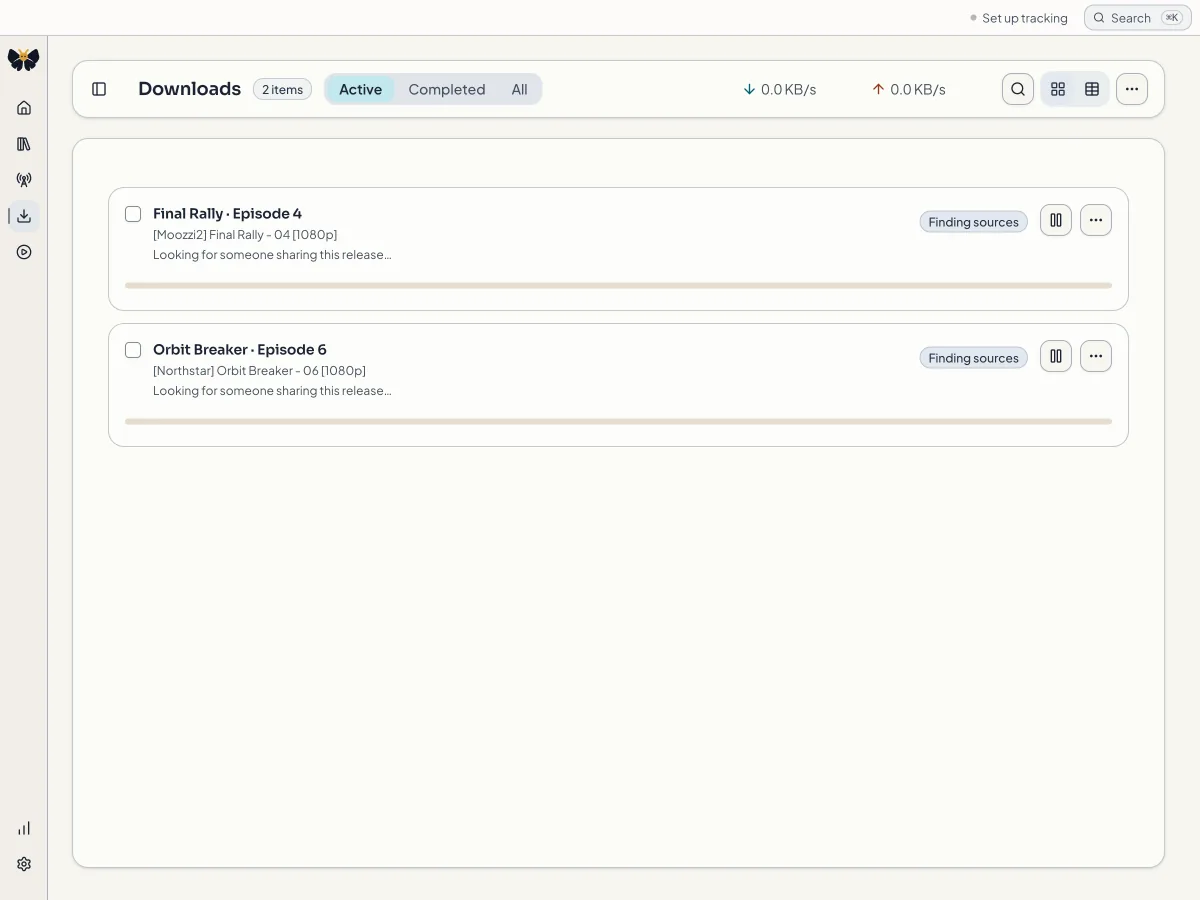Click the Downloads page heading
1200x900 pixels.
tap(190, 89)
